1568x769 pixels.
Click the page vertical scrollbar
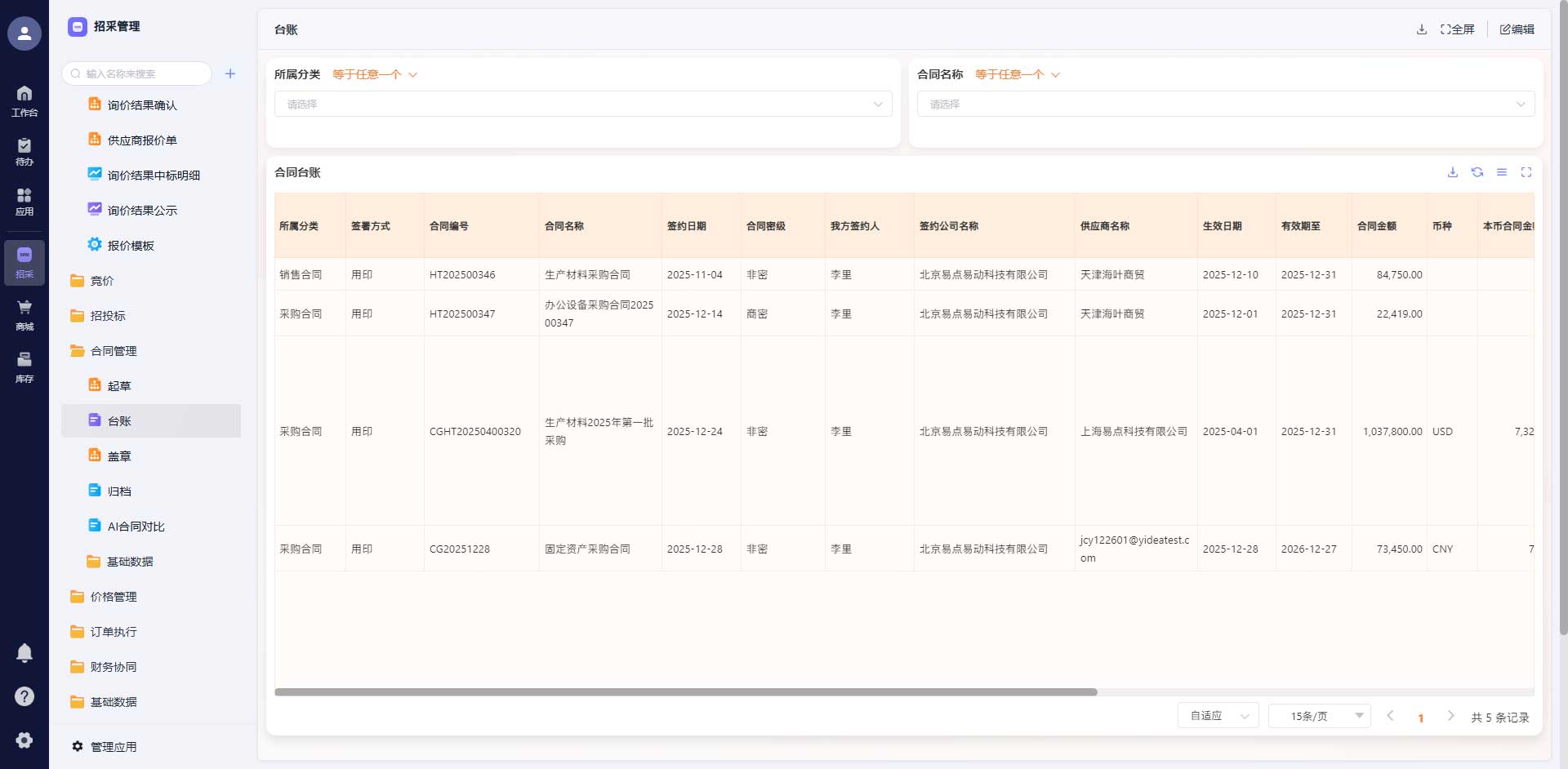click(x=1563, y=318)
